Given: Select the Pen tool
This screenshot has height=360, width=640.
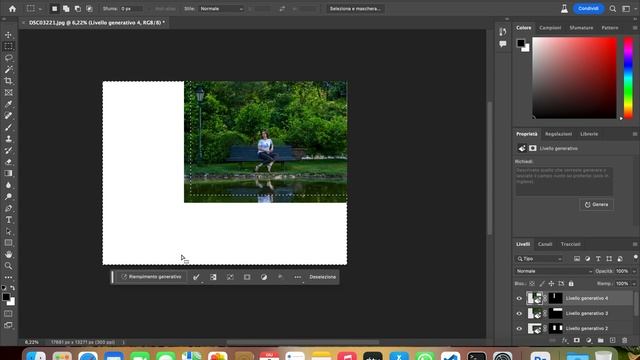Looking at the screenshot, I should point(8,208).
